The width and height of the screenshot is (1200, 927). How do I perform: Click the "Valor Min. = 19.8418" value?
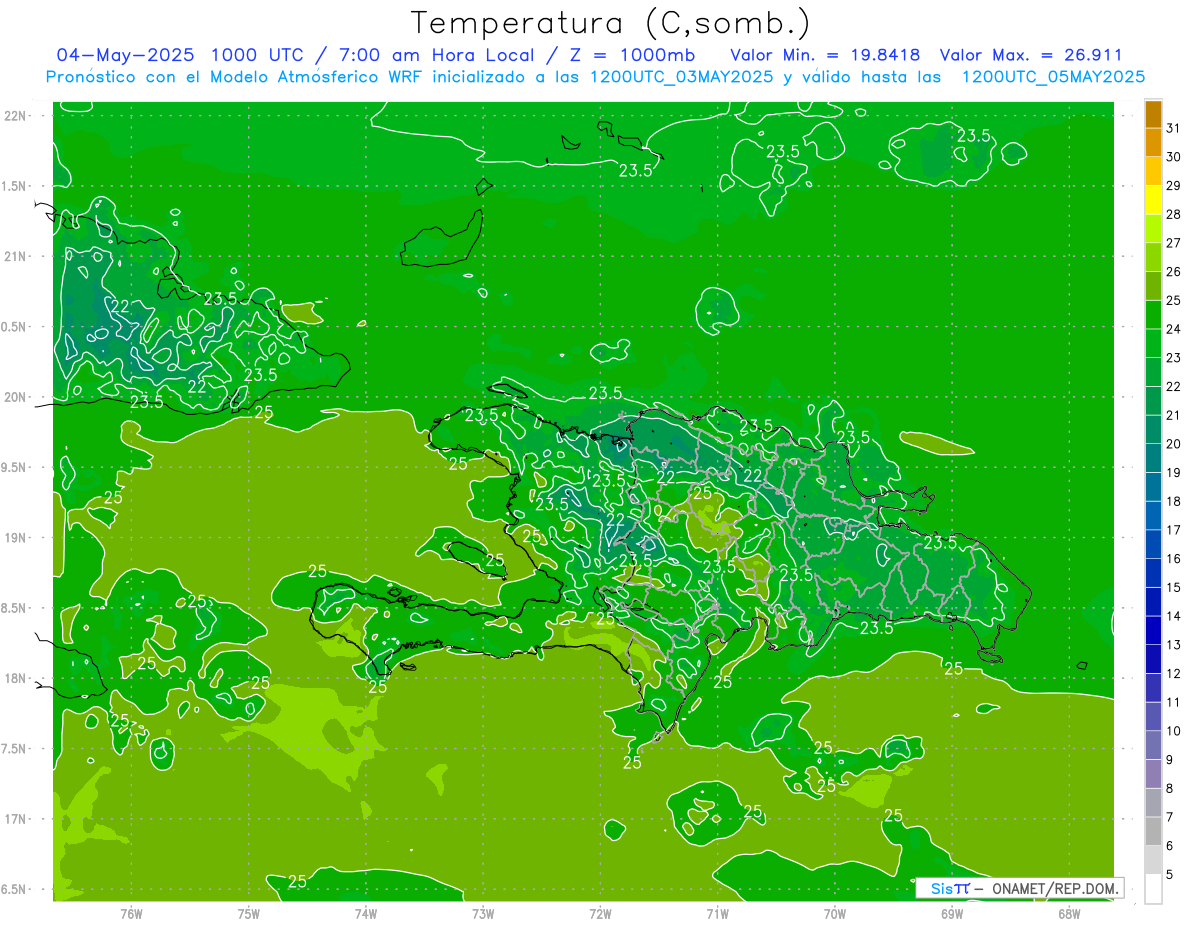coord(826,55)
